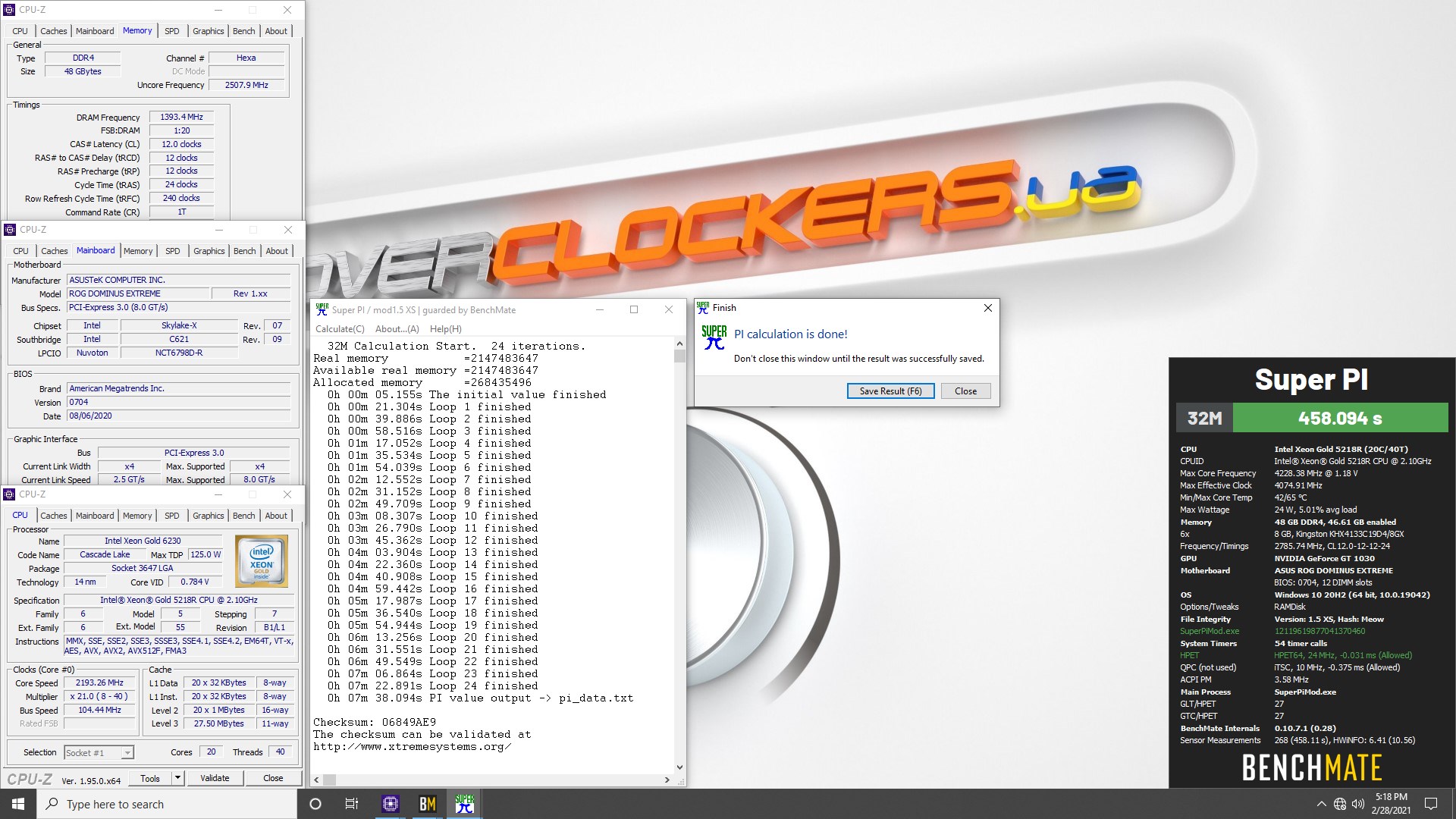Select Memory tab in CPU window
The image size is (1456, 819).
pyautogui.click(x=137, y=516)
